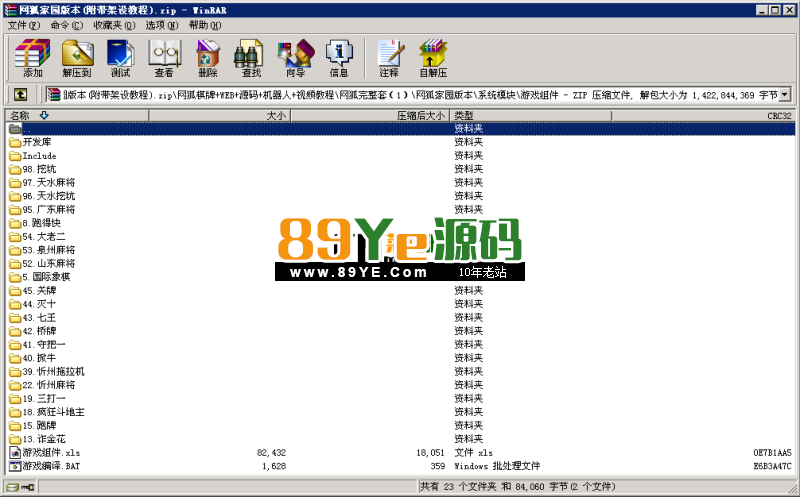Click the 0E7B1AA5 CRC32 value

click(x=772, y=453)
